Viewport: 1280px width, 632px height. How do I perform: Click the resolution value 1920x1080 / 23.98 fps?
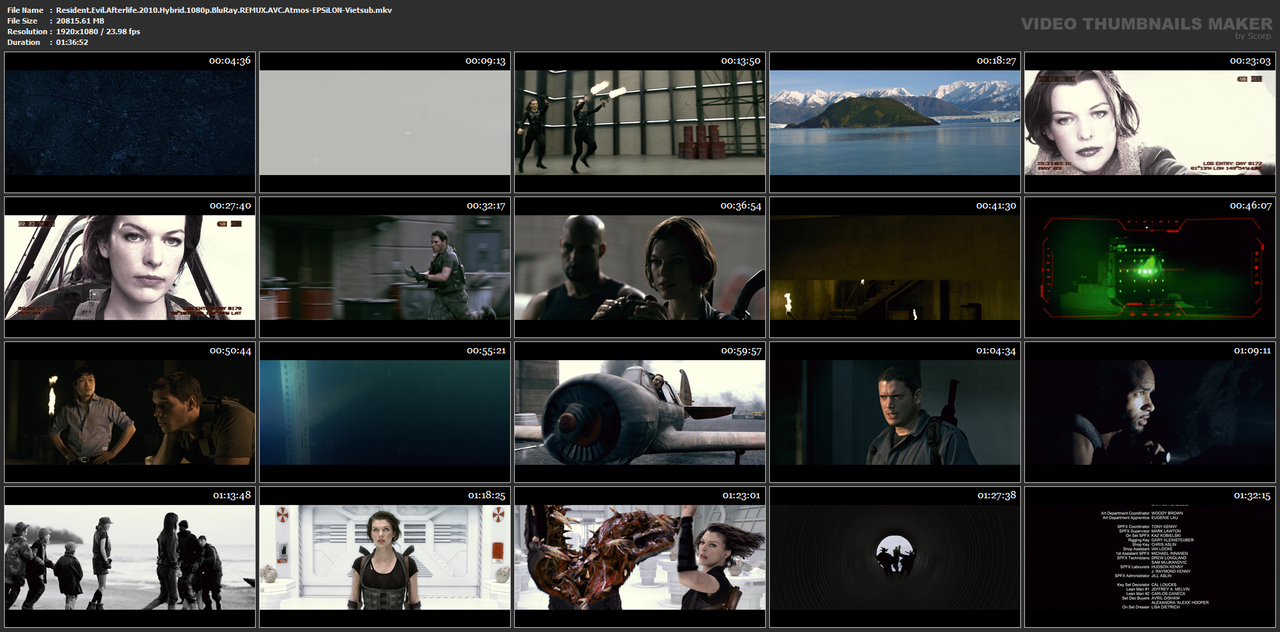(x=98, y=32)
